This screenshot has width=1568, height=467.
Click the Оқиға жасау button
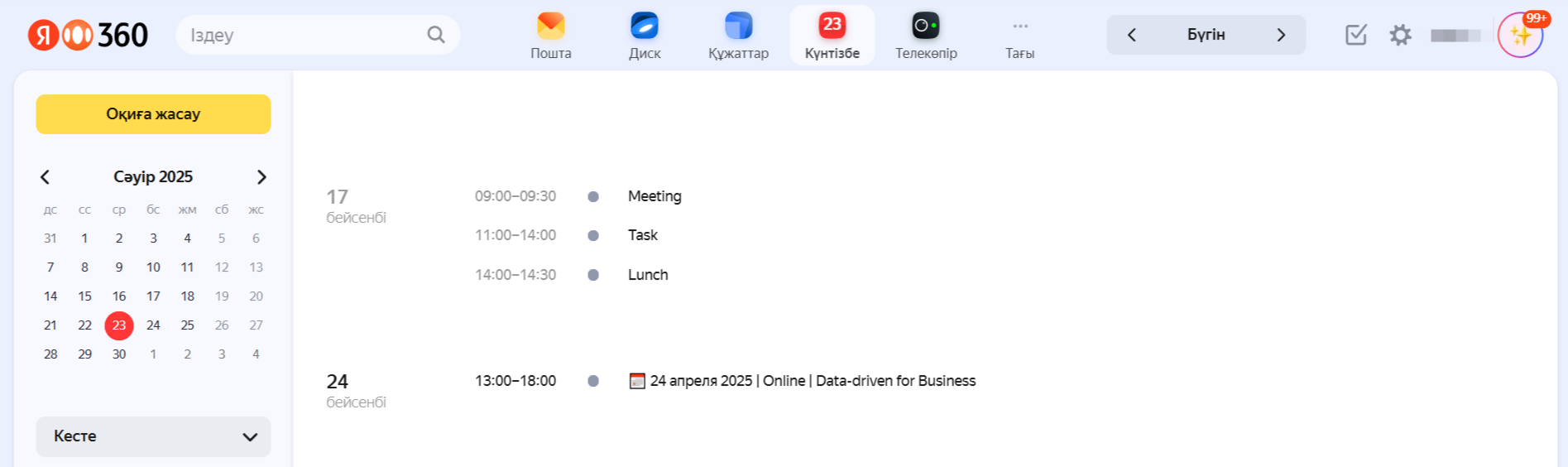click(x=153, y=114)
